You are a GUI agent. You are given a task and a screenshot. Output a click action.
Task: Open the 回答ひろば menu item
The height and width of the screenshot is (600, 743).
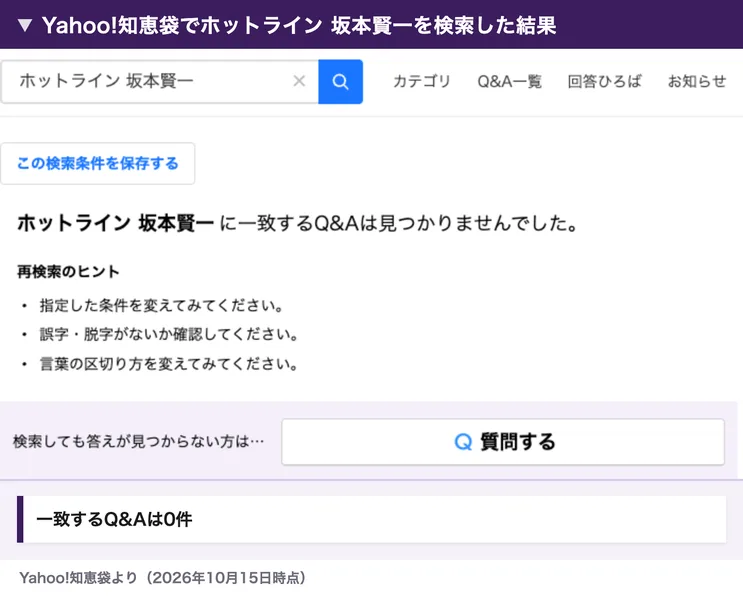605,82
